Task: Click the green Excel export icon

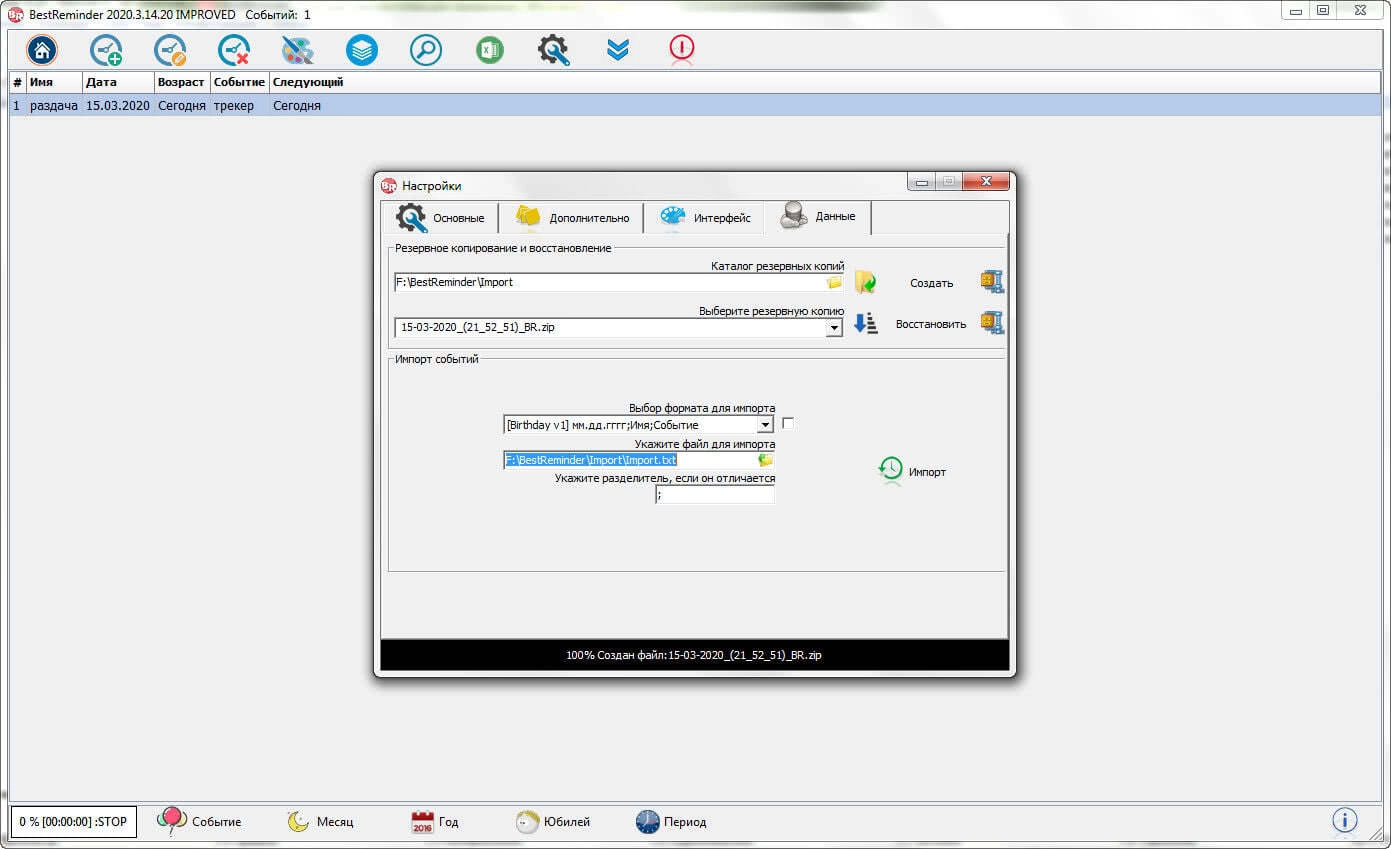Action: (x=490, y=50)
